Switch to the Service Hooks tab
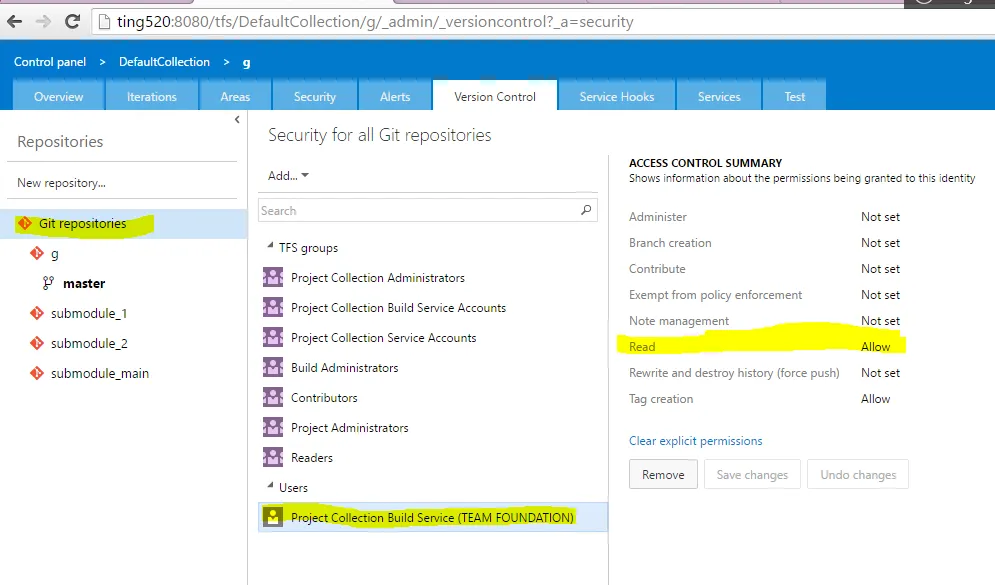Screen dimensions: 995x585 click(x=616, y=97)
